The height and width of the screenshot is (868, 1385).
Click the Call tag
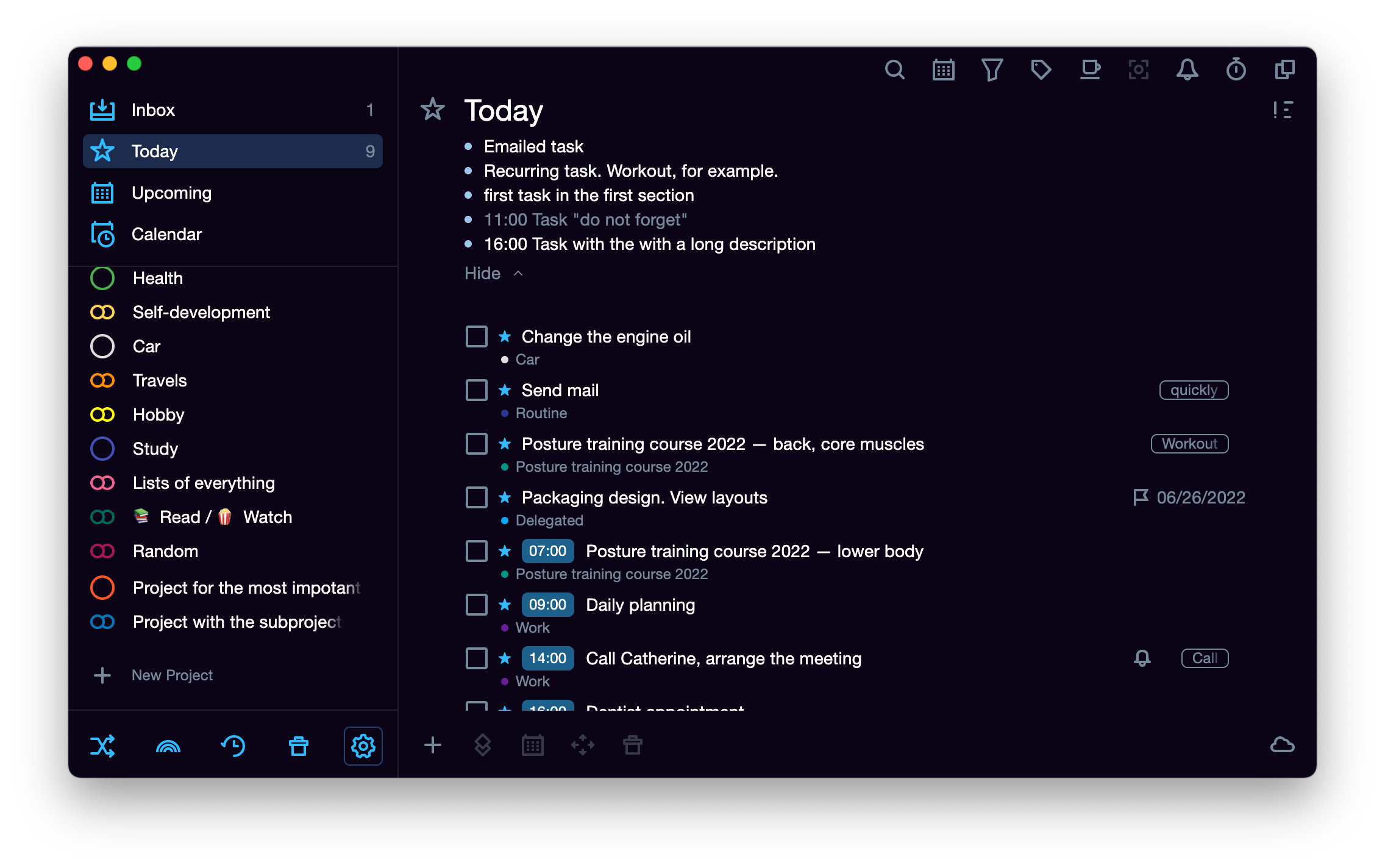(x=1205, y=658)
